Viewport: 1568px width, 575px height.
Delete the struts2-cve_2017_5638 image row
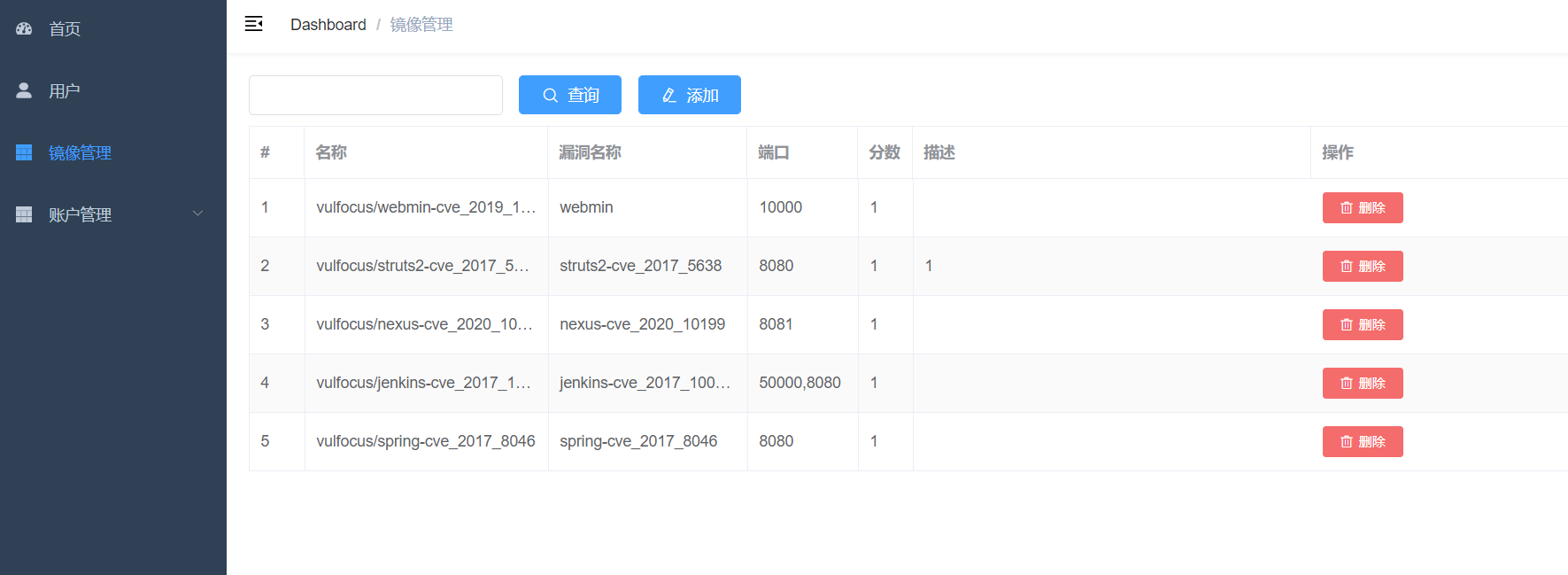coord(1362,267)
